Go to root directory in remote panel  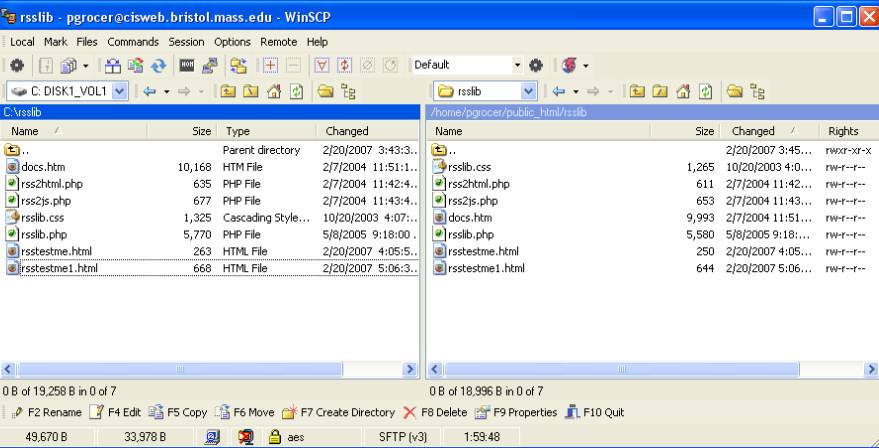click(x=660, y=91)
